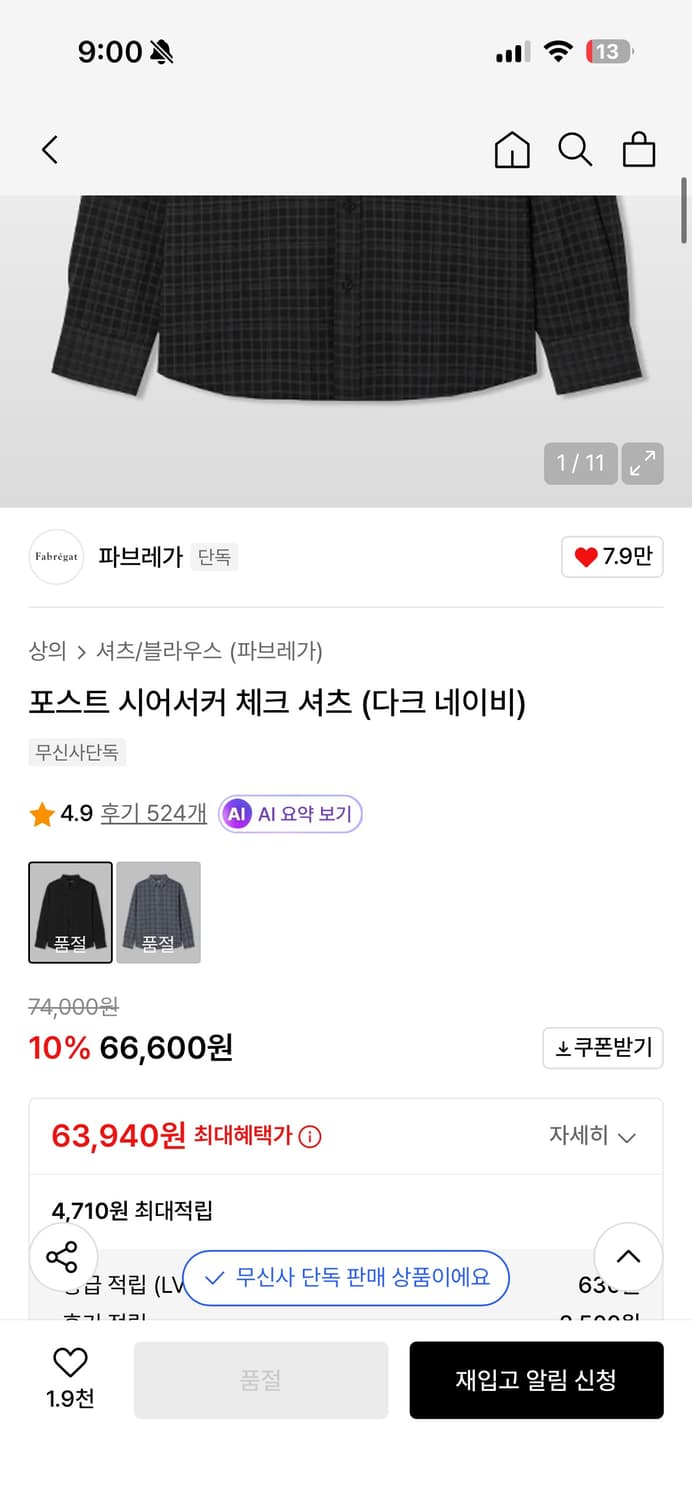The height and width of the screenshot is (1500, 692).
Task: Open the 상의 breadcrumb category
Action: tap(46, 651)
